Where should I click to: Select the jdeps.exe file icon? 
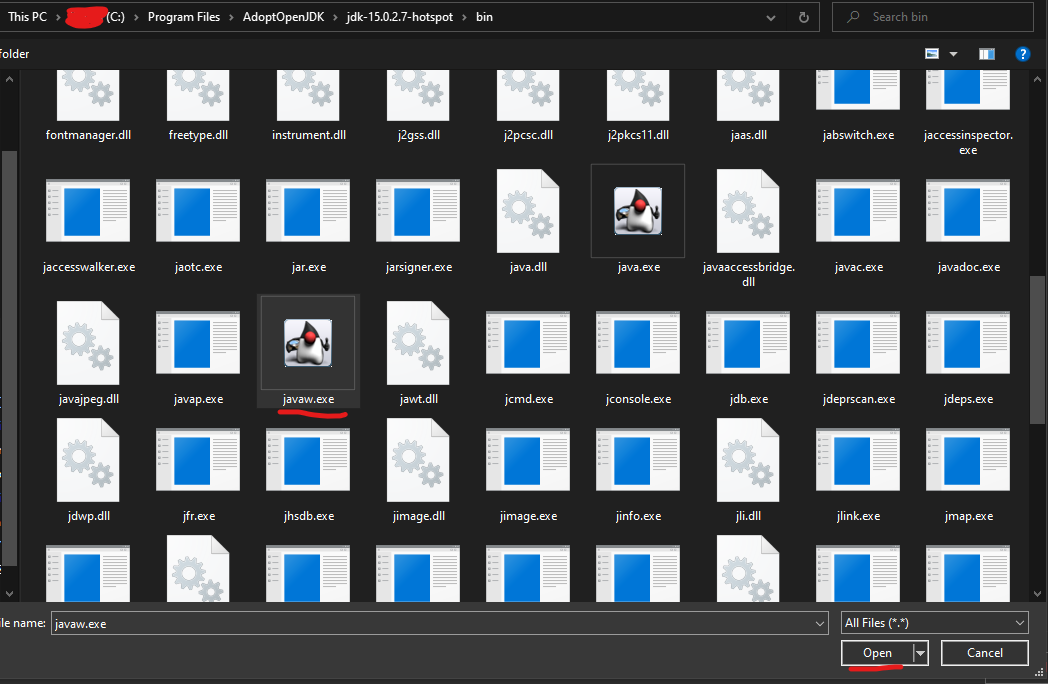point(968,342)
